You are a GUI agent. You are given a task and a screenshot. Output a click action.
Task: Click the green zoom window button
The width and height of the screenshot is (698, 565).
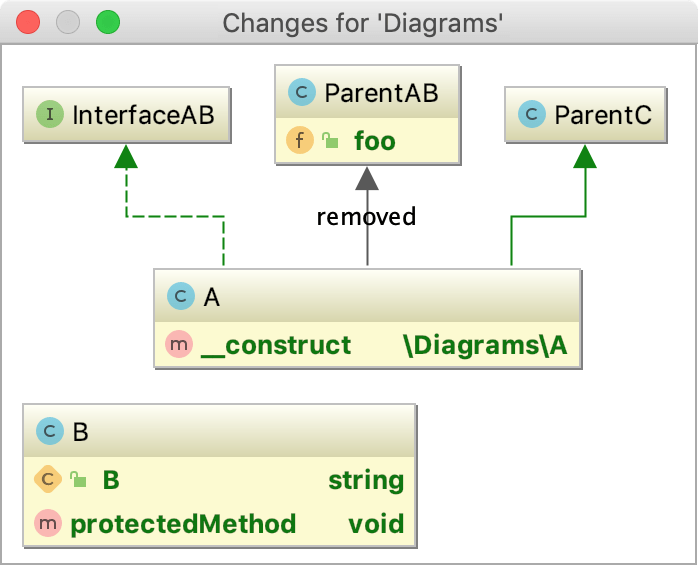(107, 21)
